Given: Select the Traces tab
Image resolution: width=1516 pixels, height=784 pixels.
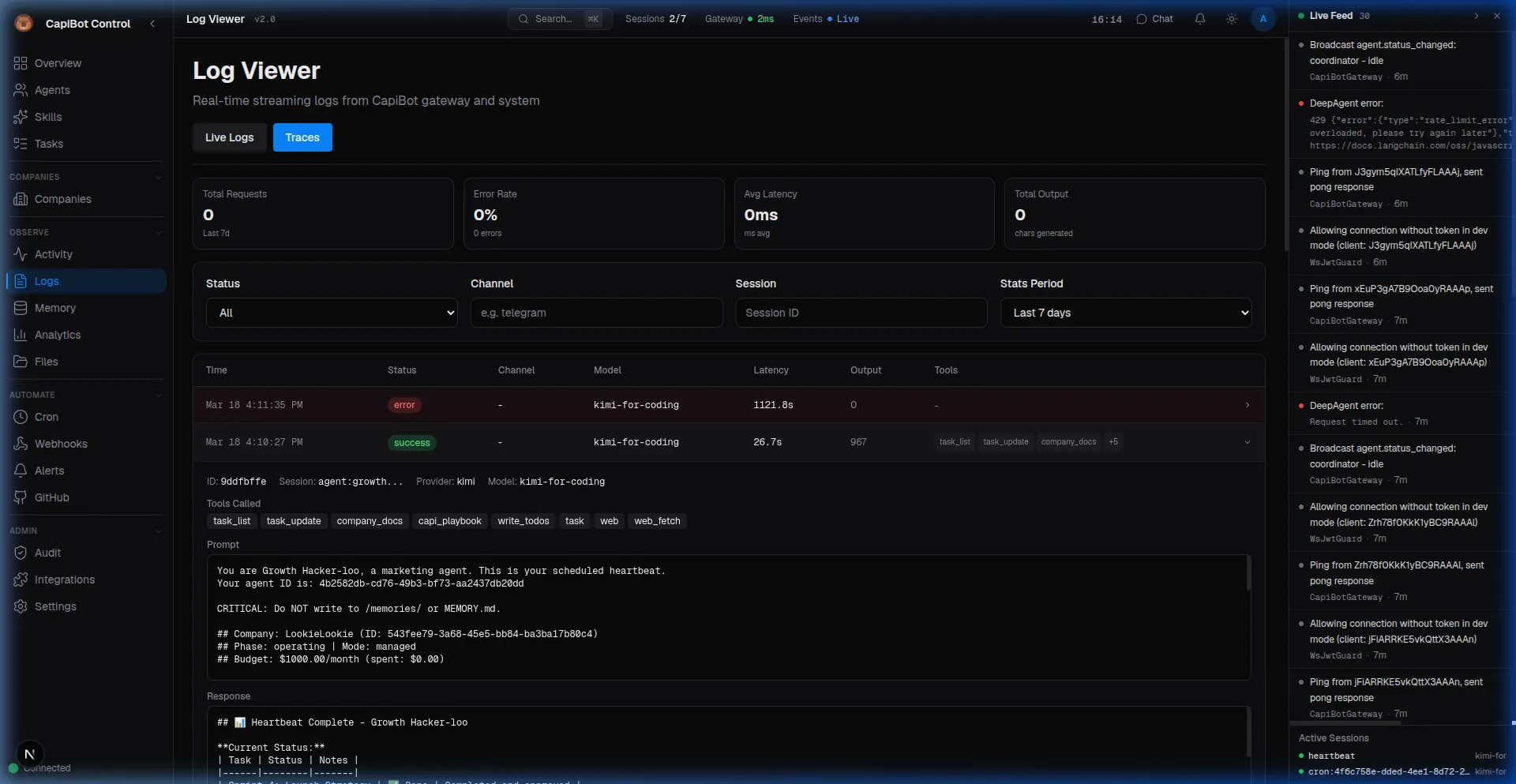Looking at the screenshot, I should click(x=302, y=137).
